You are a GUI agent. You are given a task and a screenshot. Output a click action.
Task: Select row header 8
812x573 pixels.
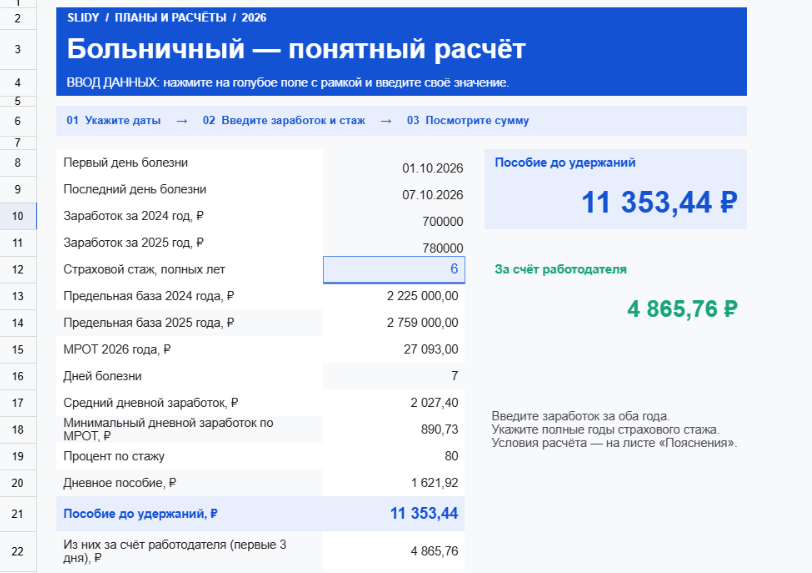click(18, 163)
